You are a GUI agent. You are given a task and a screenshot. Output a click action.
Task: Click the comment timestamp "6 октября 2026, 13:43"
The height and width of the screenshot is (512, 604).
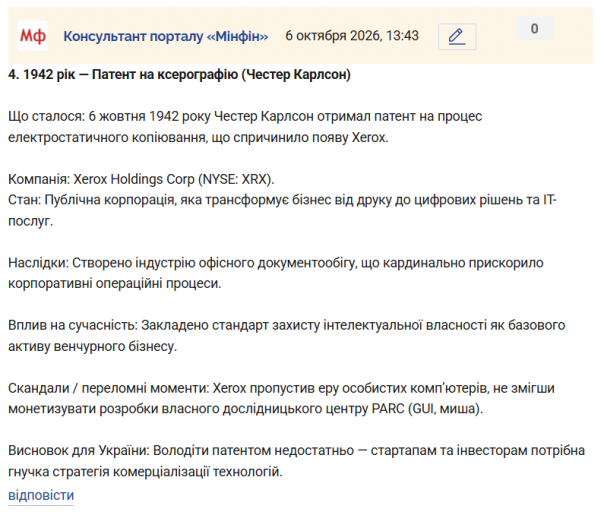point(352,36)
